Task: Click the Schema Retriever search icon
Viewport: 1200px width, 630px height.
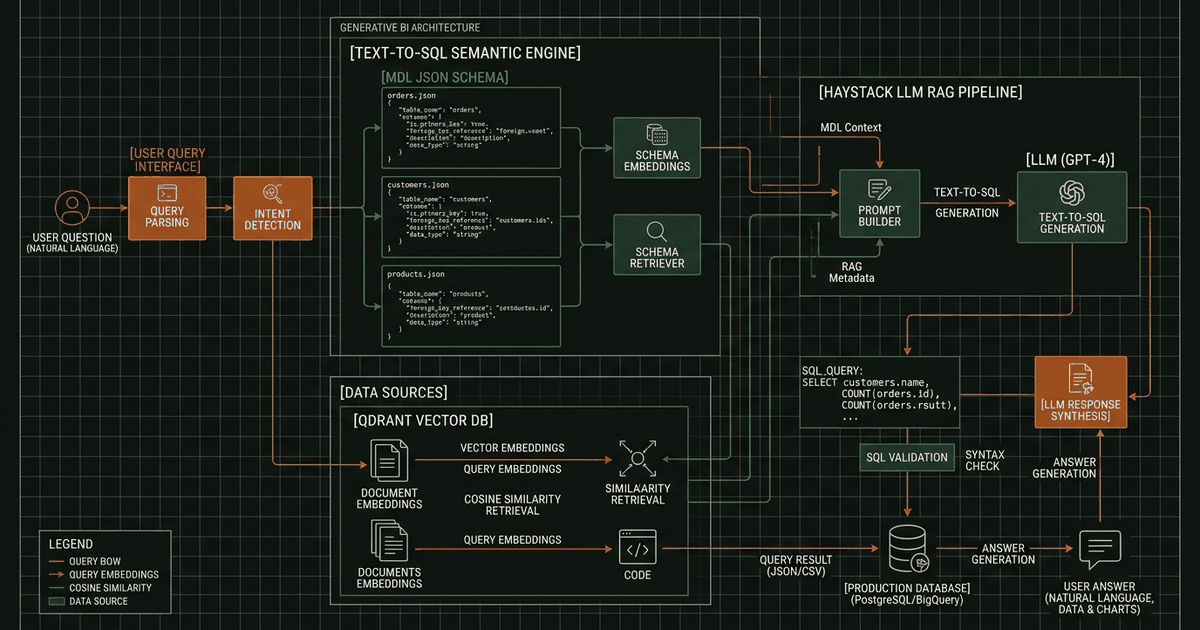Action: click(657, 231)
